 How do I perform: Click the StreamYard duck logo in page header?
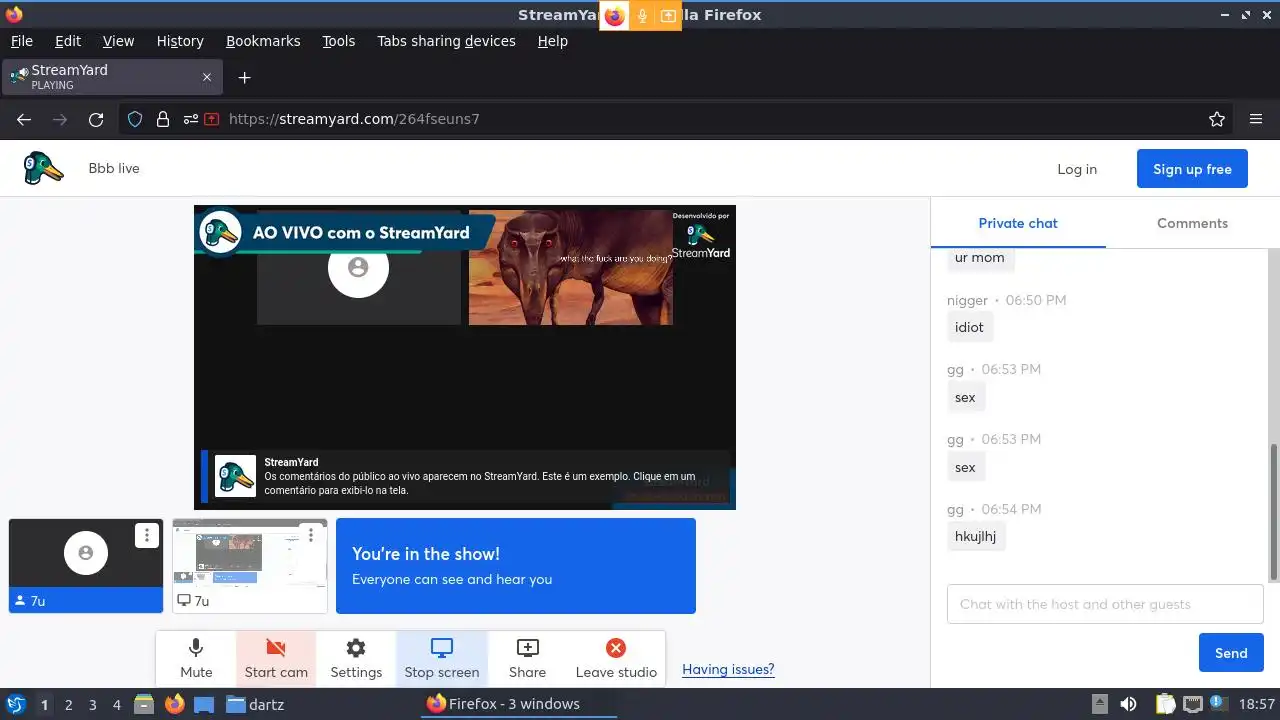click(43, 168)
